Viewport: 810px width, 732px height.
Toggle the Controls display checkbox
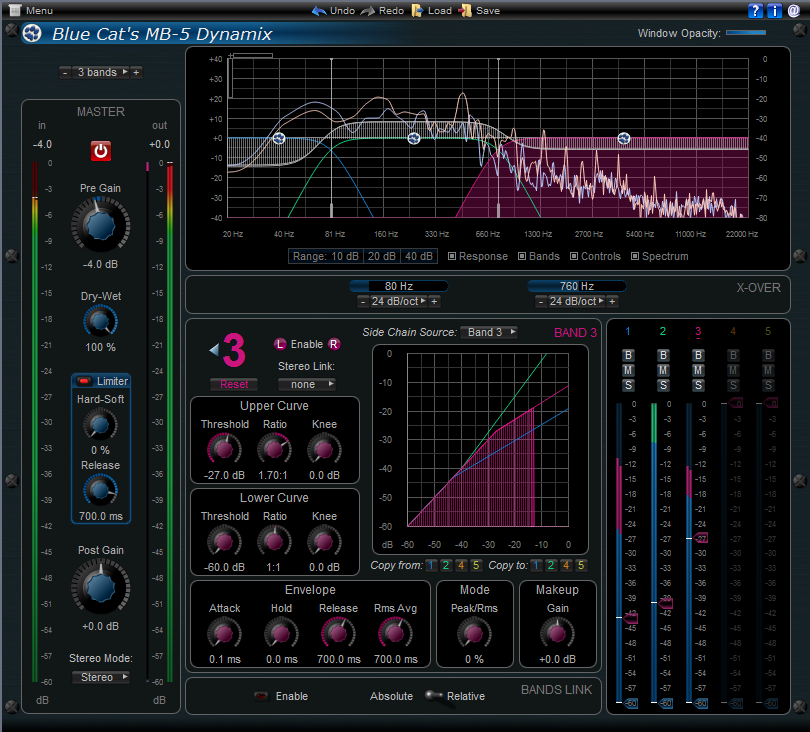pos(574,256)
